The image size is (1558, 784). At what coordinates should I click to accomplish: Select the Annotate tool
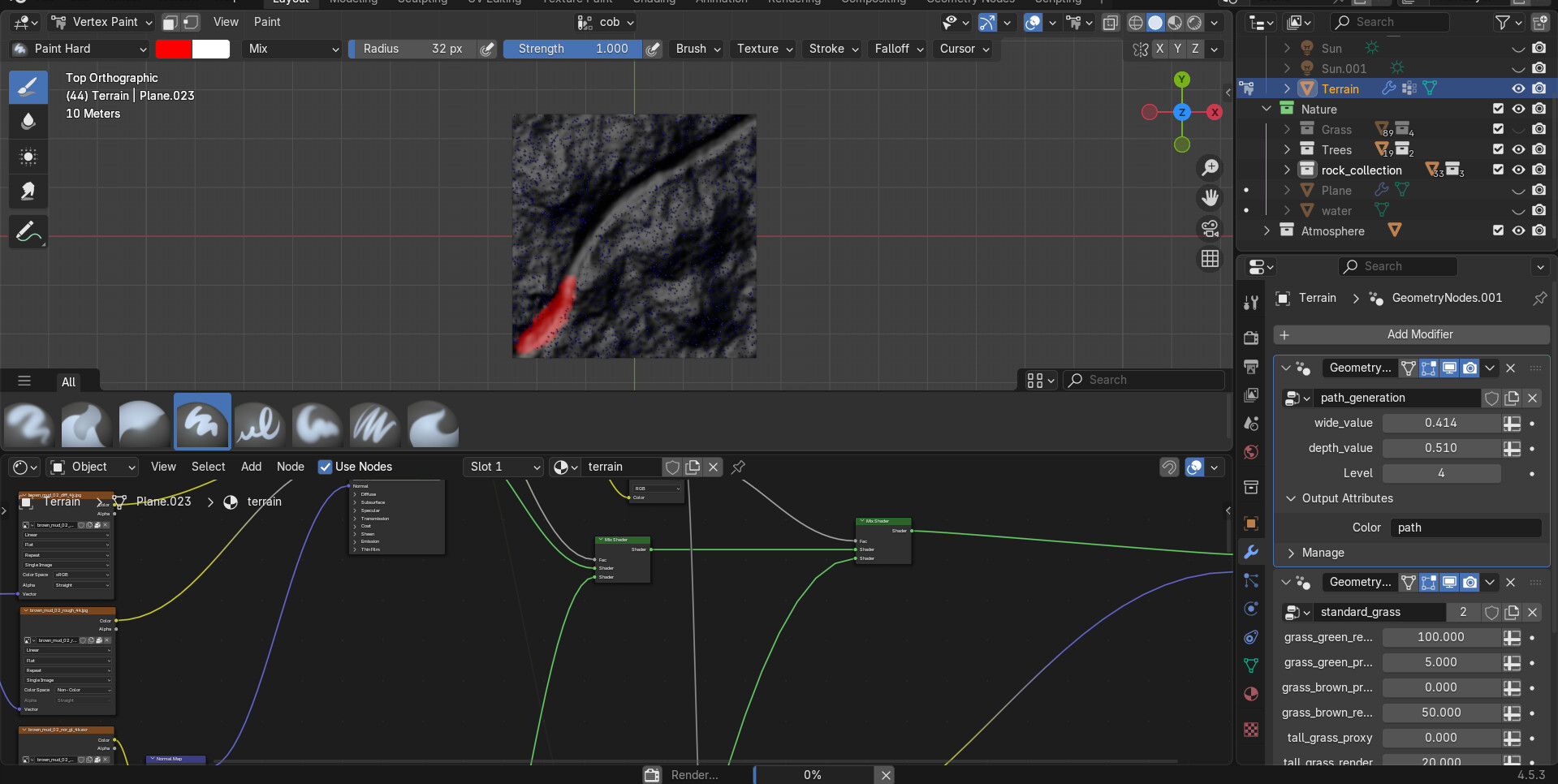(28, 232)
